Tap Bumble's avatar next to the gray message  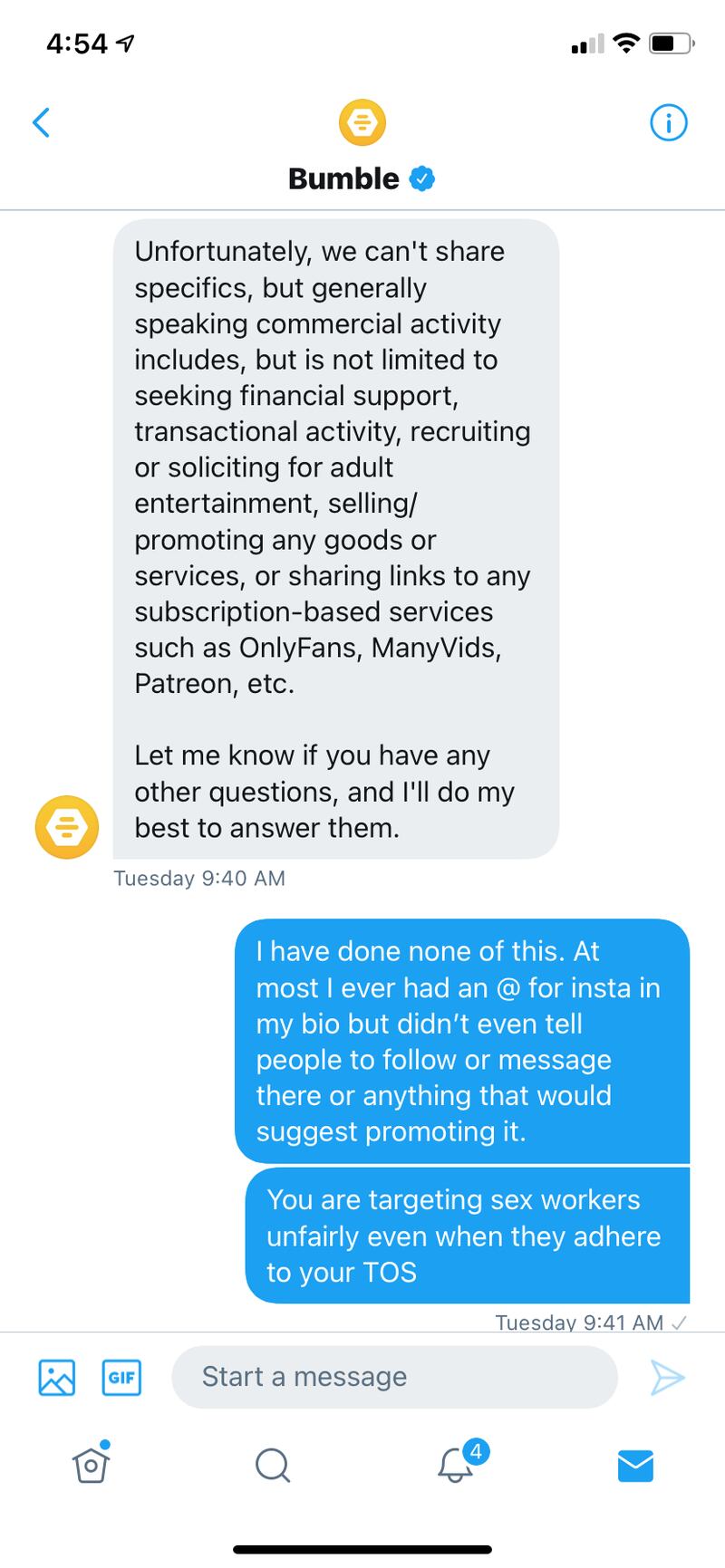pyautogui.click(x=66, y=827)
